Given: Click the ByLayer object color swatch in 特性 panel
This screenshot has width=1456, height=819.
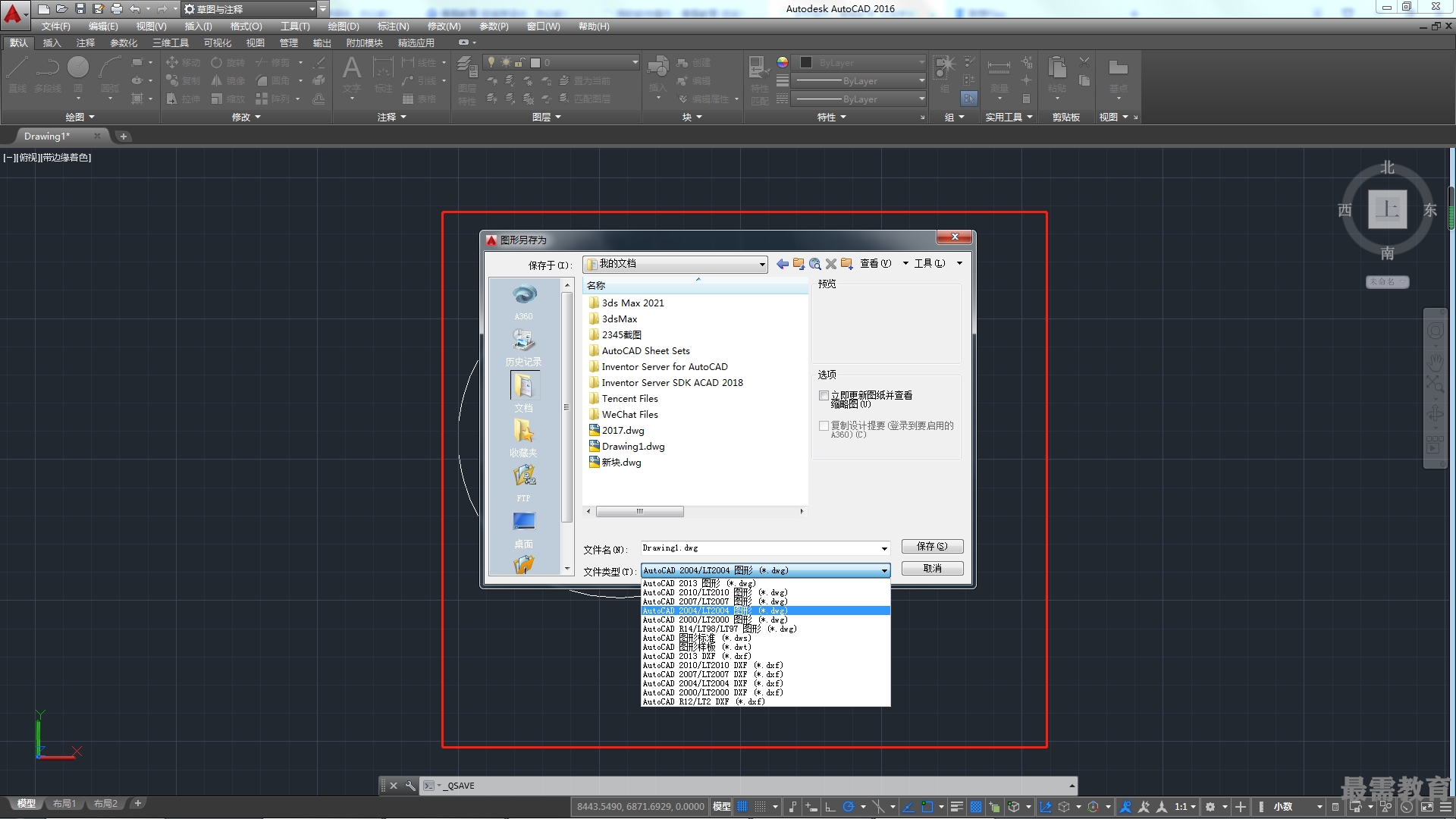Looking at the screenshot, I should (x=806, y=62).
